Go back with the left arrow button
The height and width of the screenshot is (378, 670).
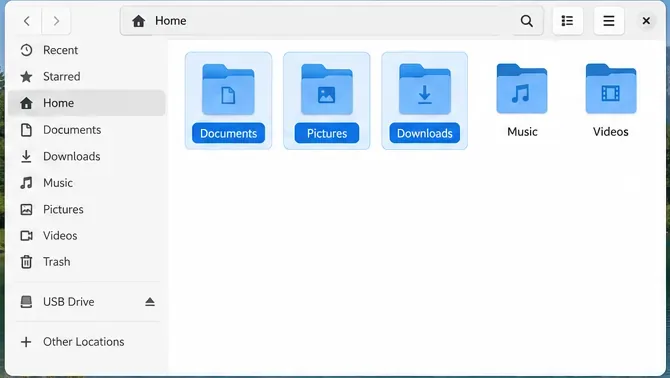27,21
